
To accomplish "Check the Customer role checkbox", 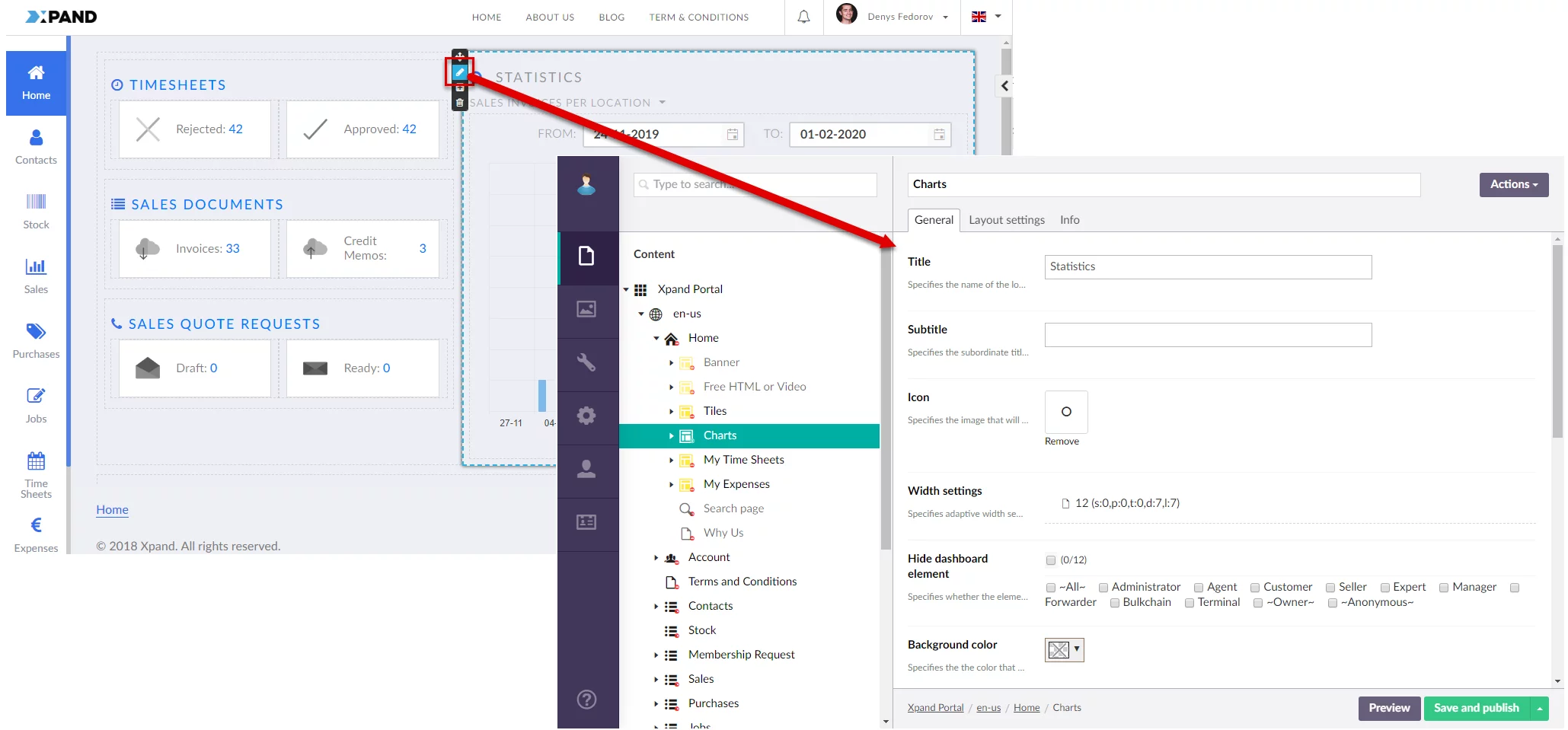I will point(1255,588).
